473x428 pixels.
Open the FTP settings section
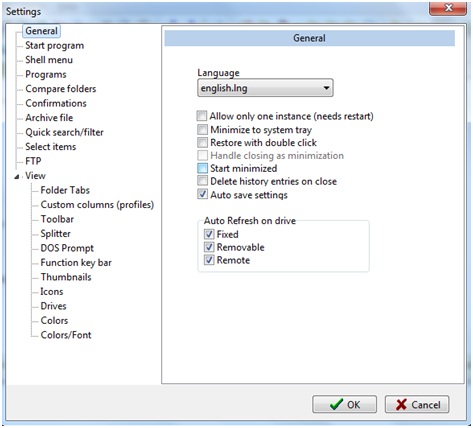pyautogui.click(x=33, y=161)
